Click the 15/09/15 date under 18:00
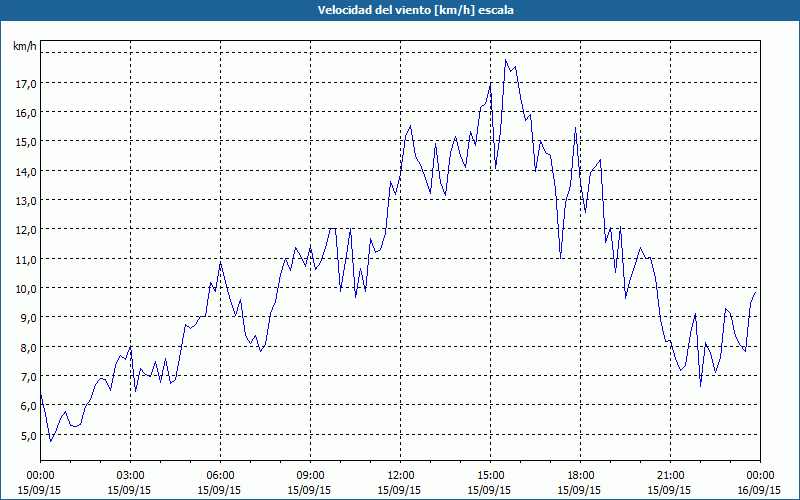Screen dimensions: 800x500 (579, 490)
